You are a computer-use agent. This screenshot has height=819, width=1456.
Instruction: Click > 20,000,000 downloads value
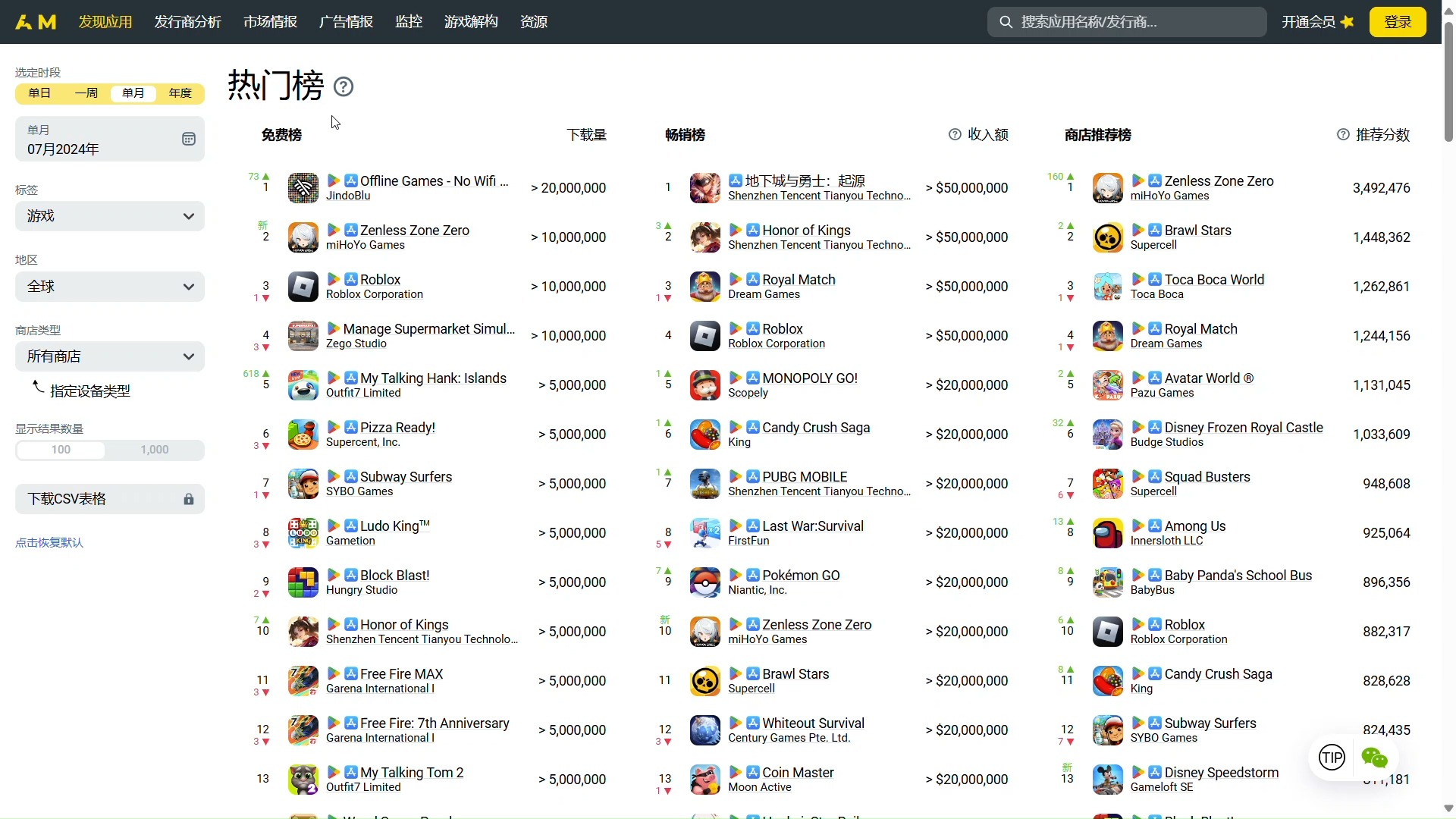[569, 188]
